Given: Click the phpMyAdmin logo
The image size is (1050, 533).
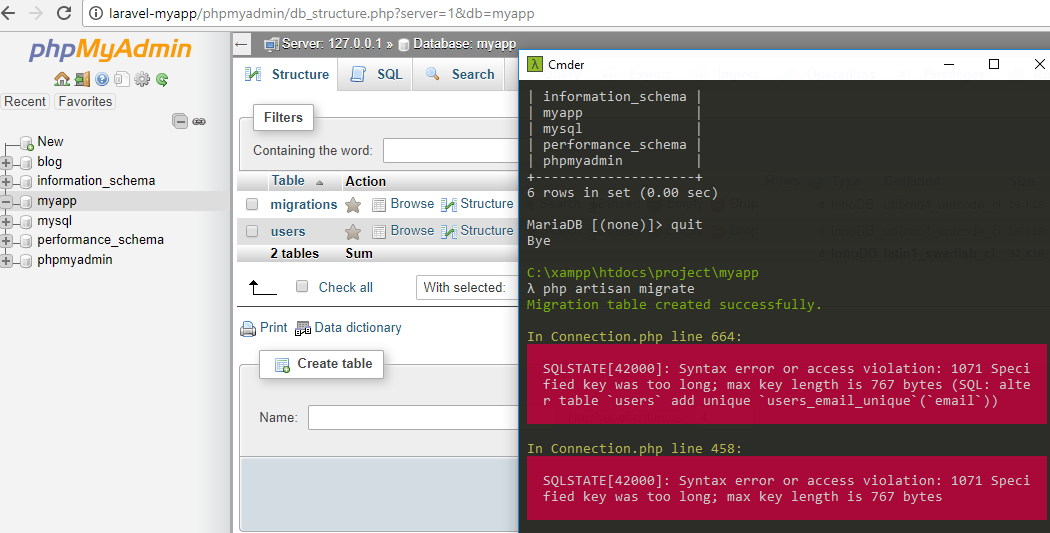Looking at the screenshot, I should (110, 50).
